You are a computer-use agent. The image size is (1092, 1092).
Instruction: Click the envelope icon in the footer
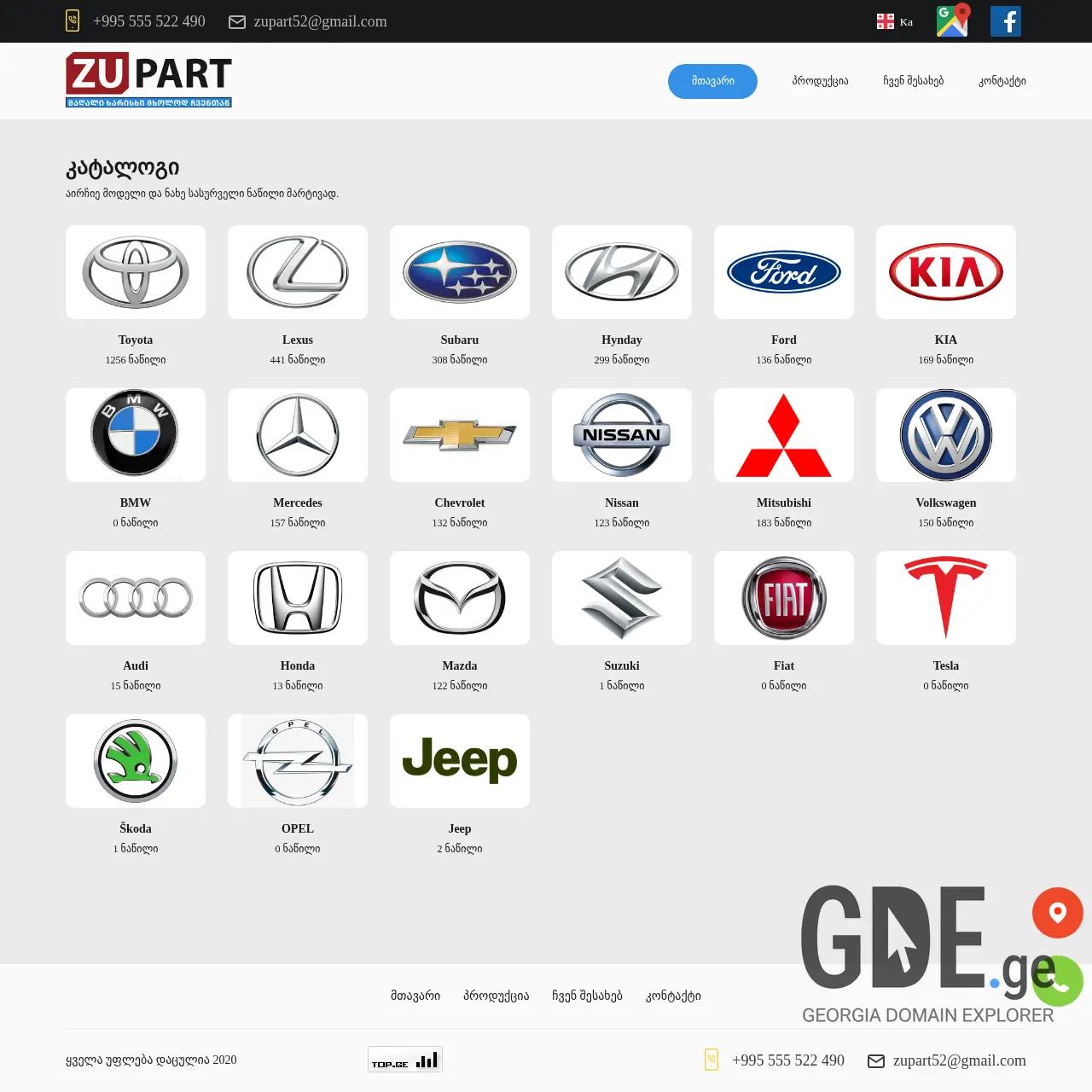(875, 1060)
